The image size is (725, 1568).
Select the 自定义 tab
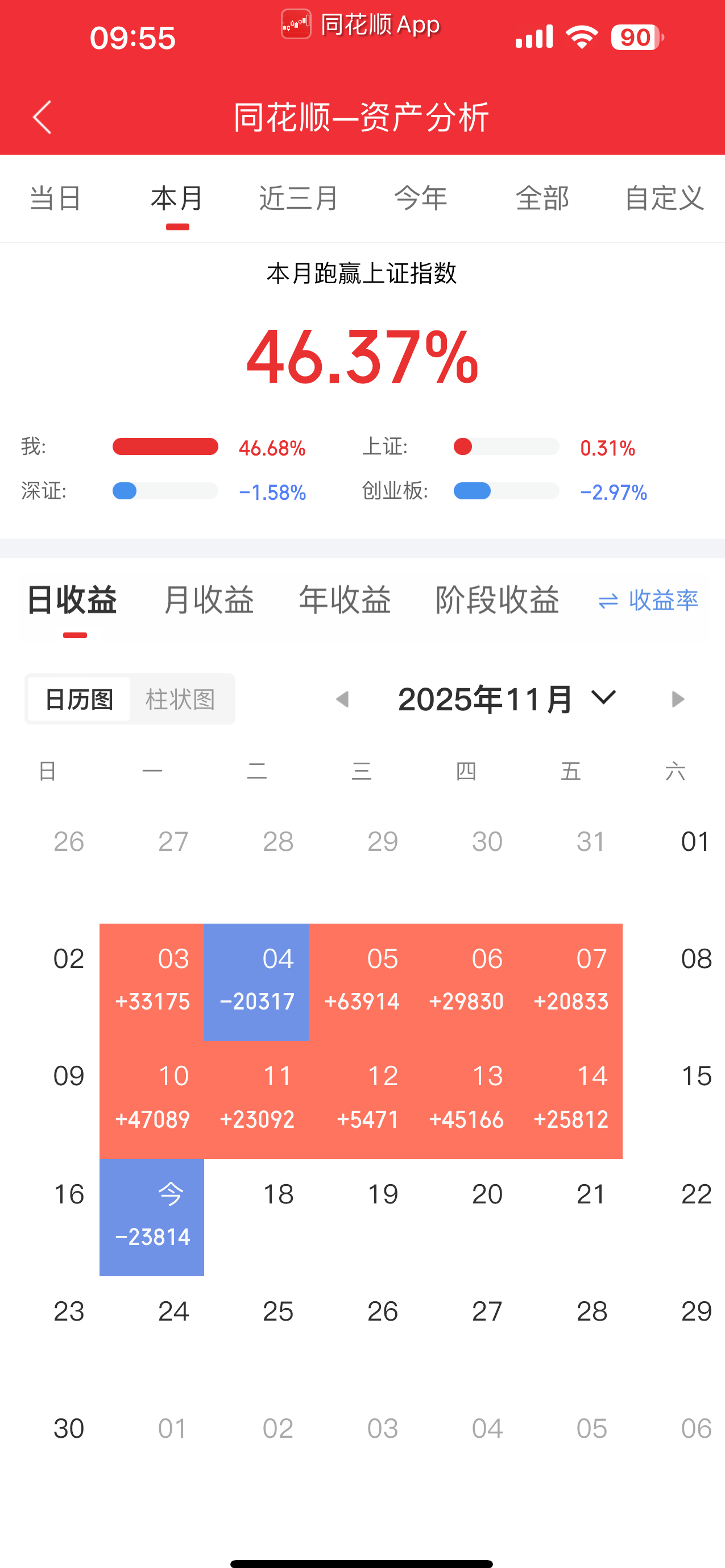click(x=665, y=198)
